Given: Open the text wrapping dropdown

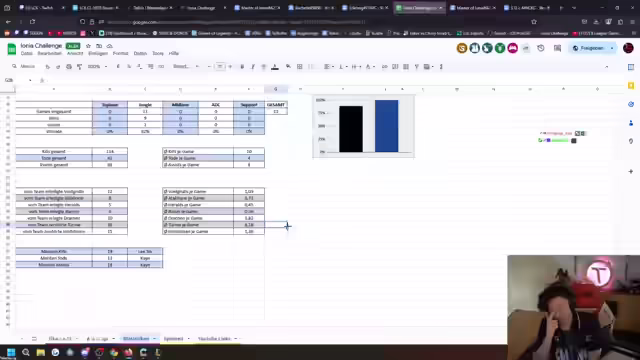Looking at the screenshot, I should 356,67.
